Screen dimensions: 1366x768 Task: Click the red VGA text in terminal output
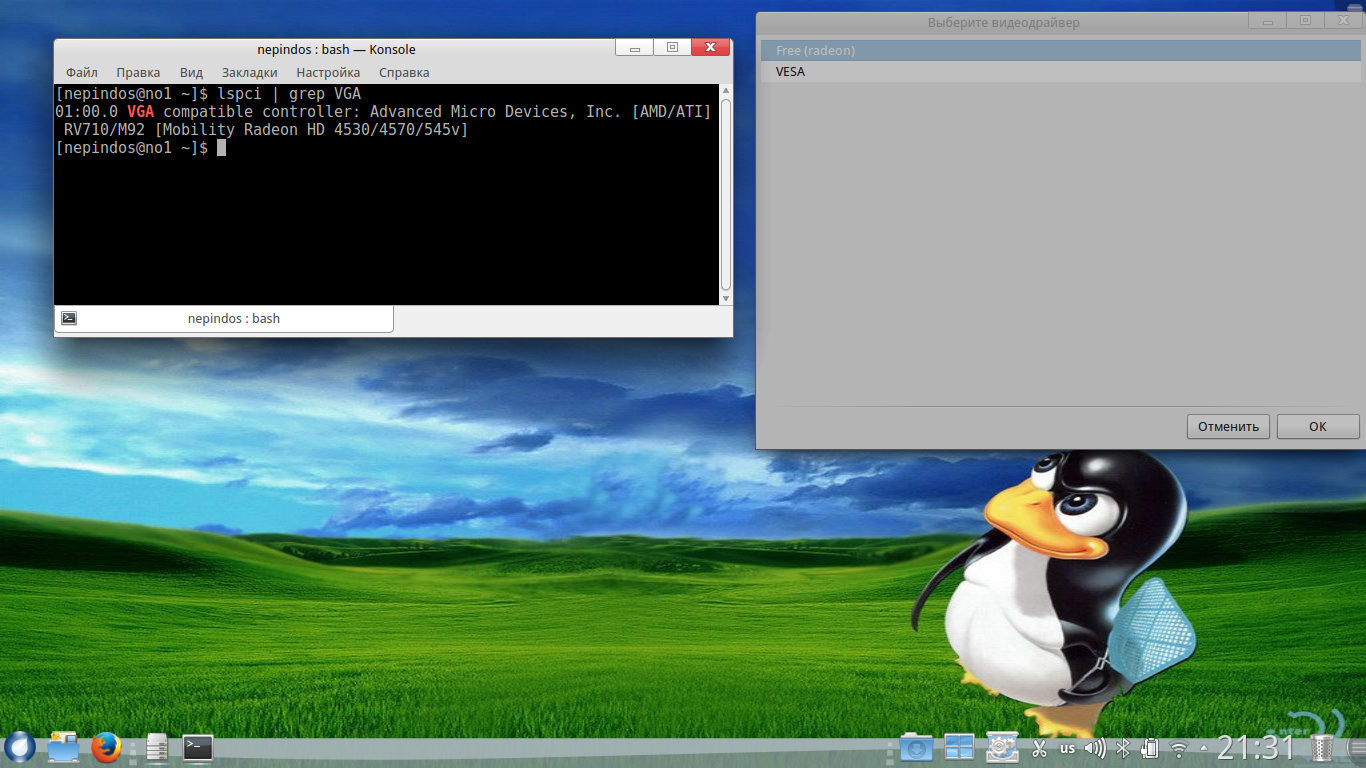point(141,112)
